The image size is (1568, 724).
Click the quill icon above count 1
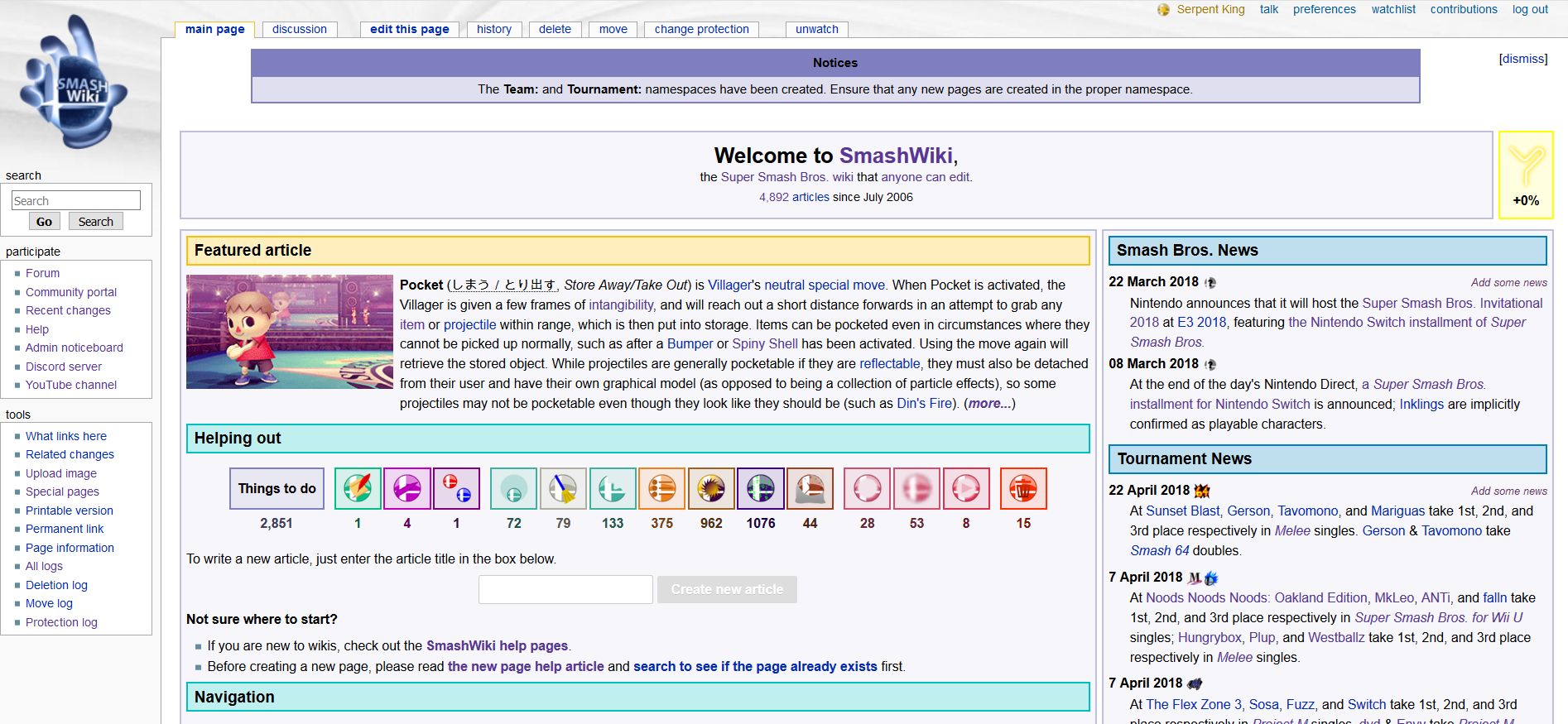(x=358, y=488)
